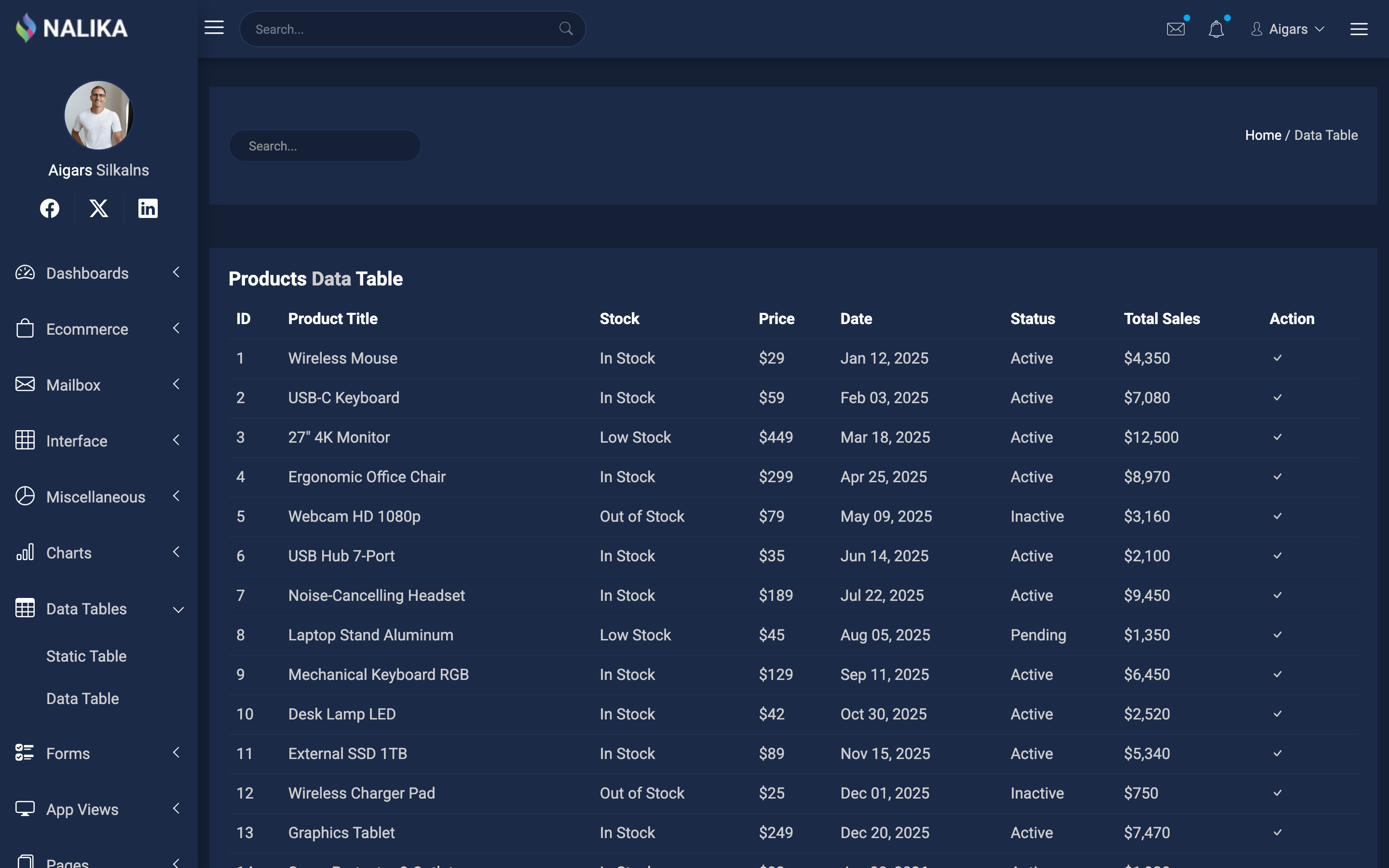Click the Mailbox envelope sidebar icon
Screen dimensions: 1389x868
click(25, 384)
